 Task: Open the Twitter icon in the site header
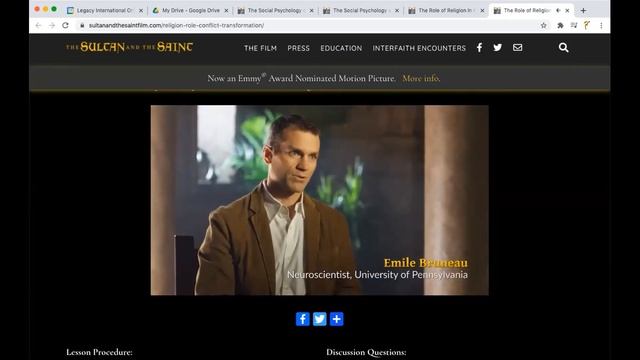498,48
